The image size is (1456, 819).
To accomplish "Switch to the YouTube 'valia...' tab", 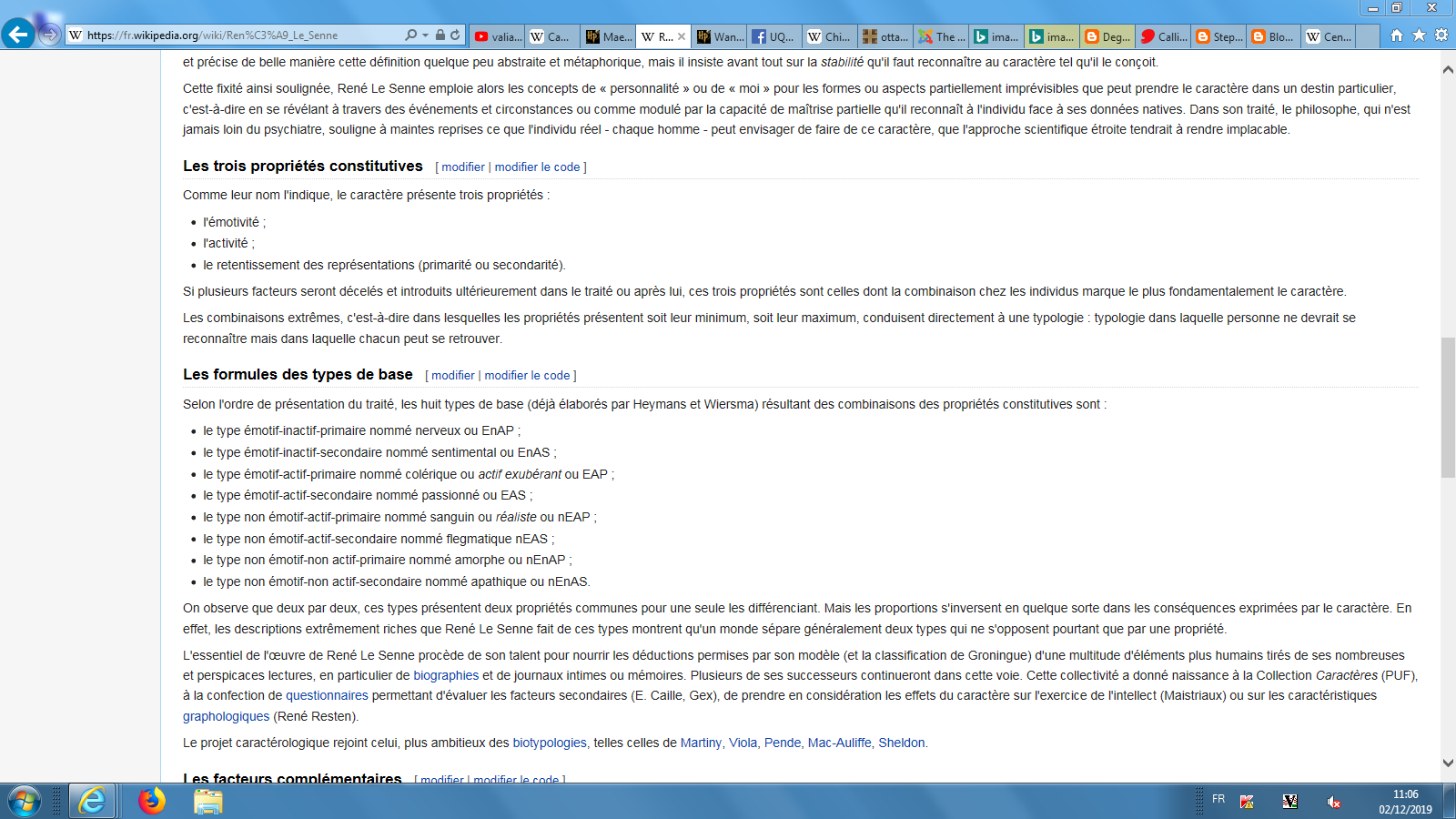I will [498, 36].
